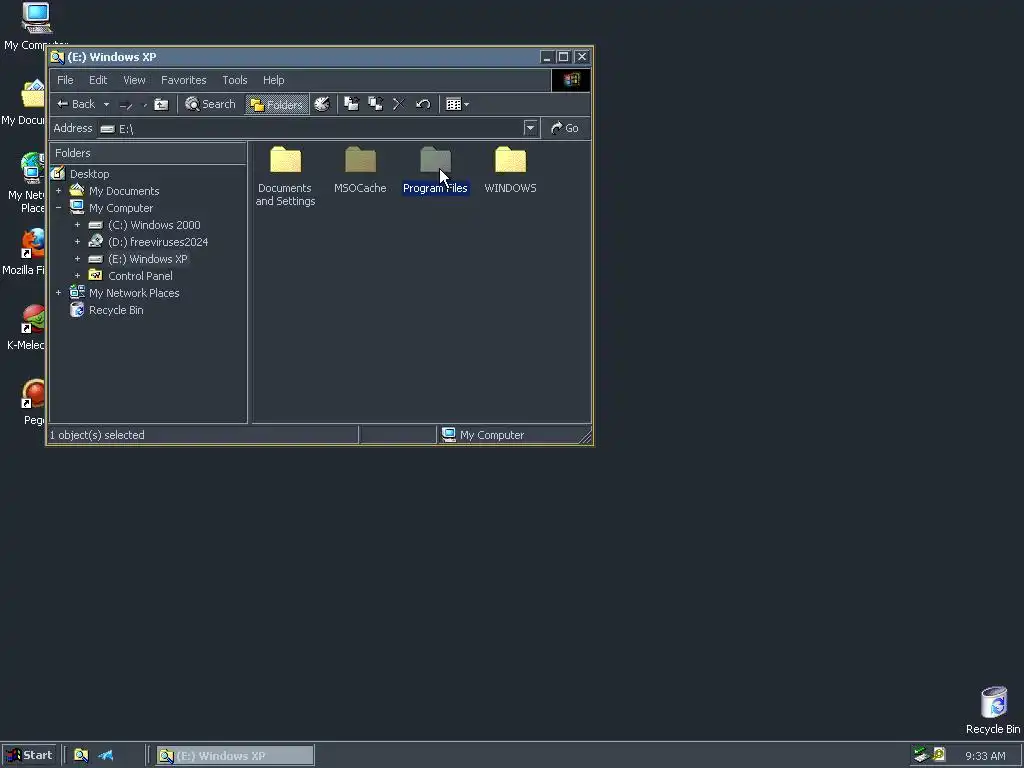Screen dimensions: 1024x768
Task: Click the window resize grip corner
Action: [x=585, y=436]
